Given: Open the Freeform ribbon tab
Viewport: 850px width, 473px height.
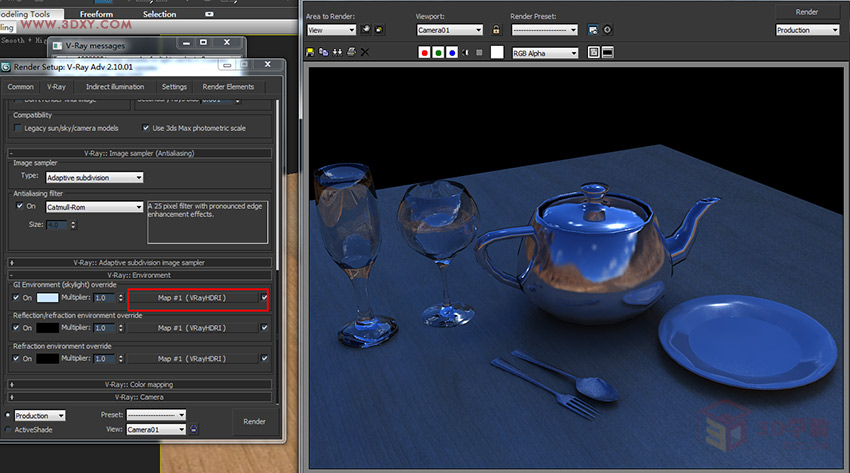Looking at the screenshot, I should click(x=96, y=14).
